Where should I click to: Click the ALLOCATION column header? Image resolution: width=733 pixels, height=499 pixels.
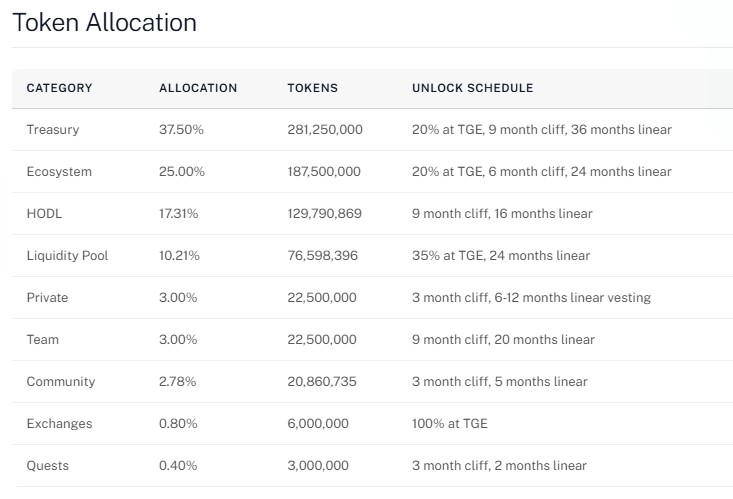tap(198, 88)
